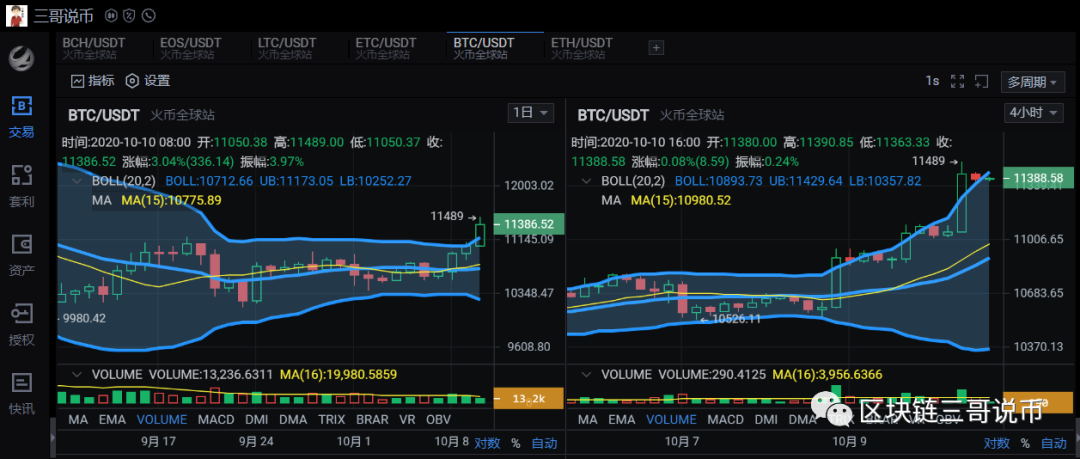Select VOLUME indicator below 4小时 chart
The height and width of the screenshot is (459, 1080).
click(672, 419)
